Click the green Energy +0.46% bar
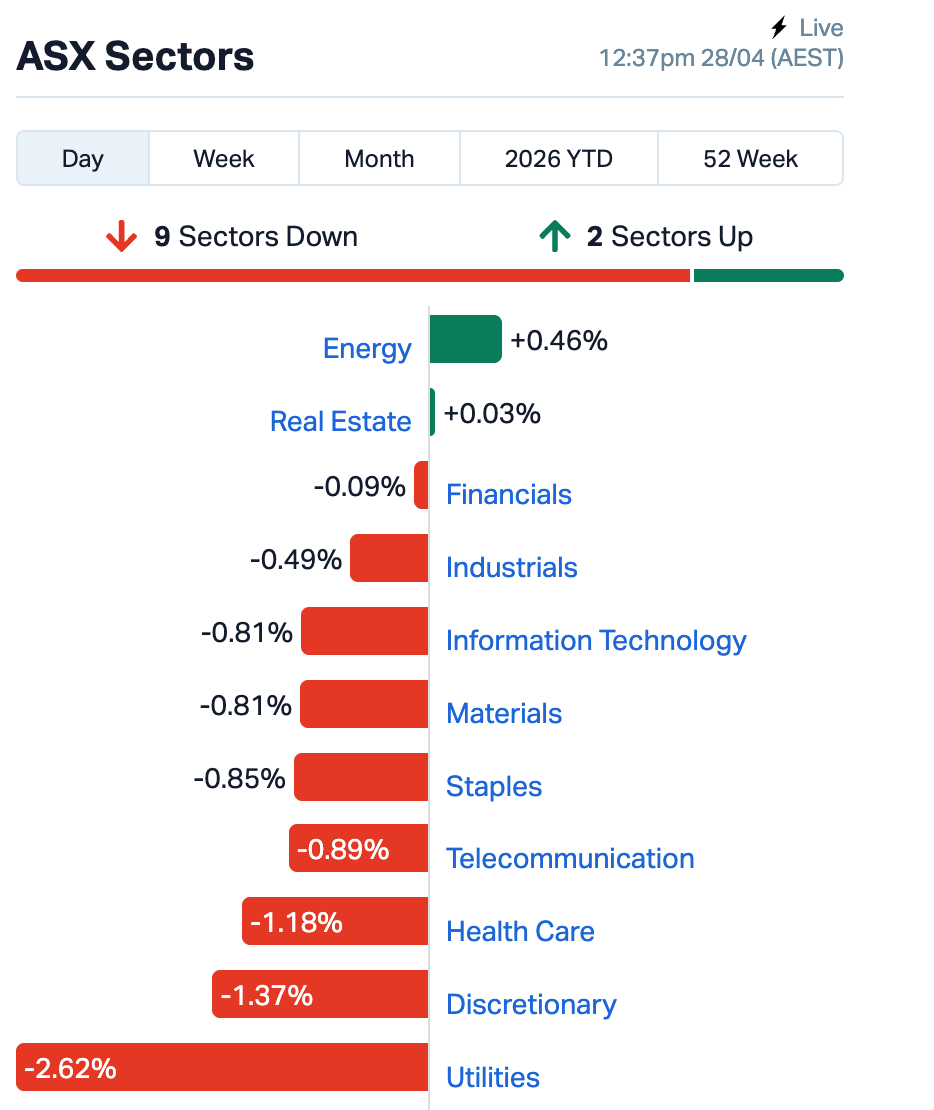The image size is (934, 1110). 465,340
